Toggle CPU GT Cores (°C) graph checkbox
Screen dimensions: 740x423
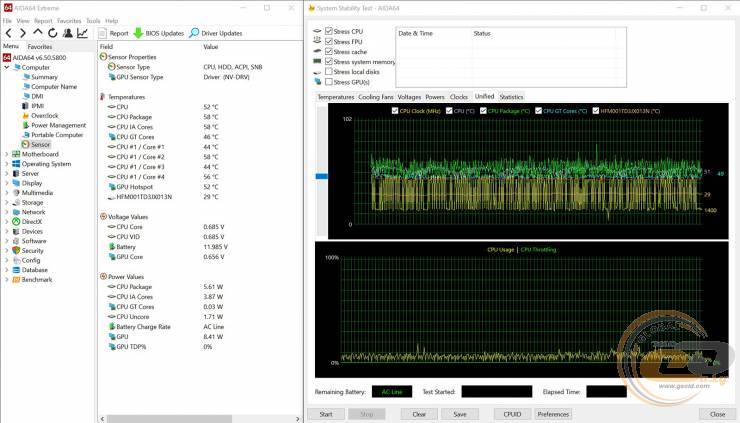538,110
